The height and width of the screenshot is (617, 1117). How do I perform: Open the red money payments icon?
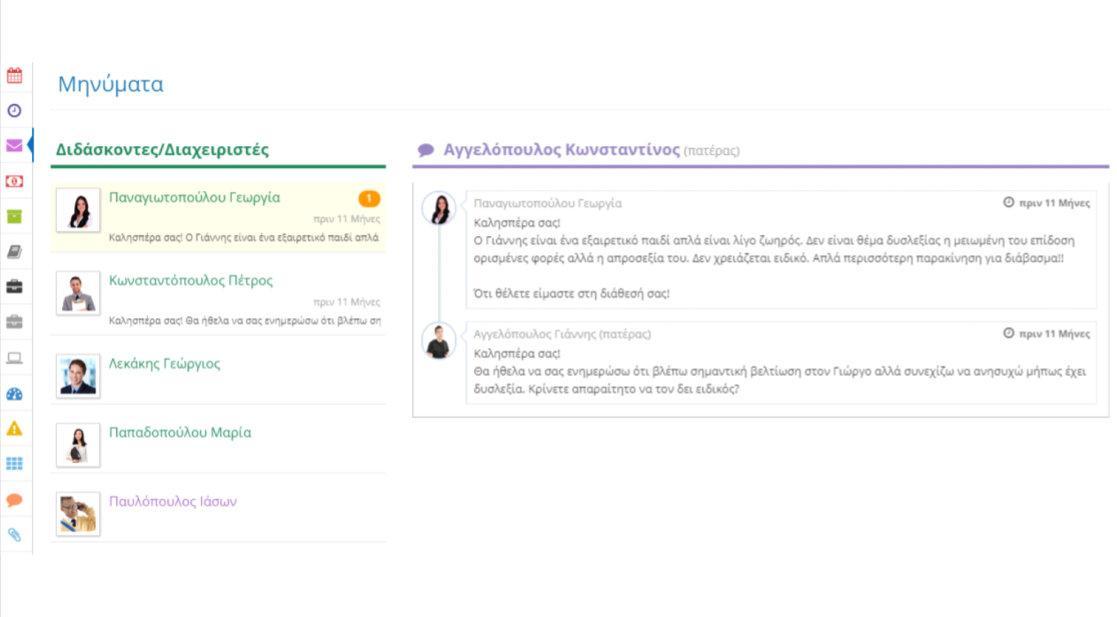14,181
